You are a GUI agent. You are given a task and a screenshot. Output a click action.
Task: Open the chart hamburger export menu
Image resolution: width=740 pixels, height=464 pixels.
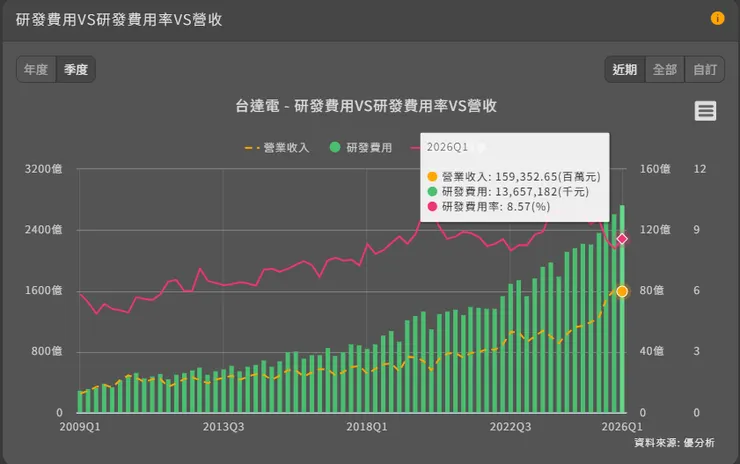705,111
